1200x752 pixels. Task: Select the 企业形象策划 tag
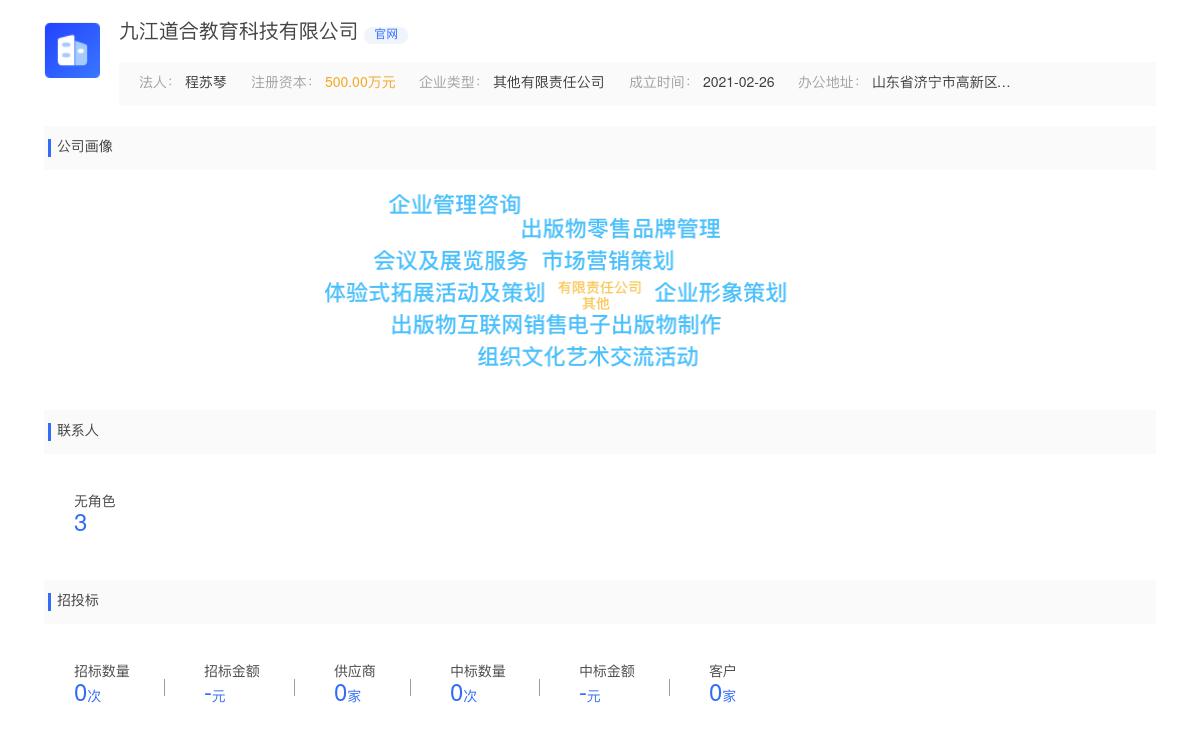[x=720, y=293]
